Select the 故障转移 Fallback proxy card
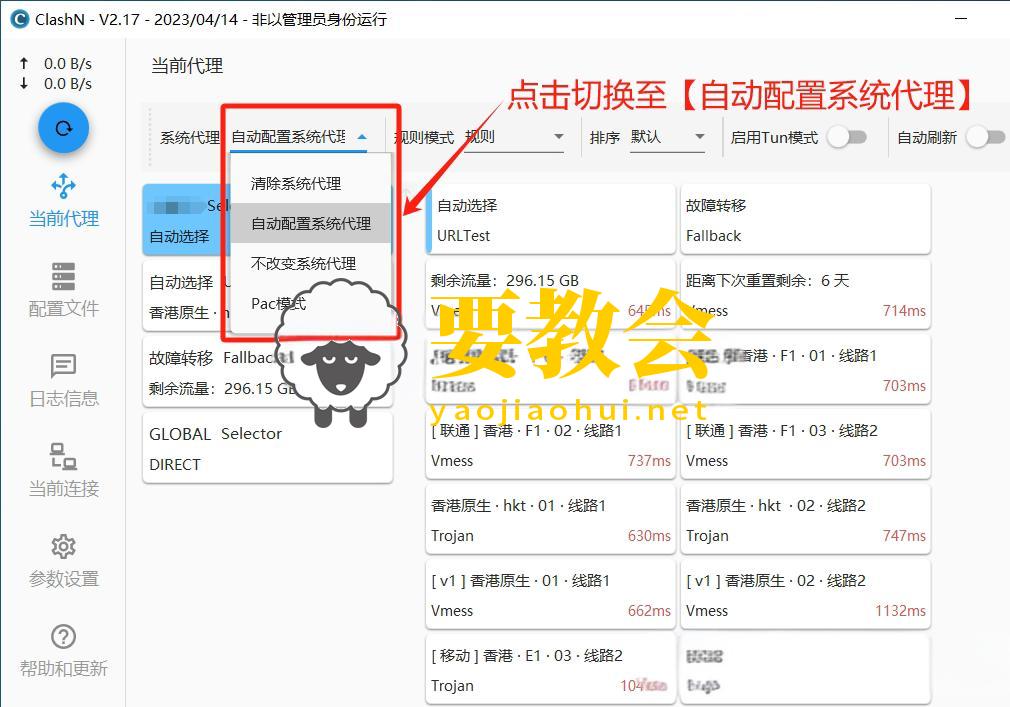Image resolution: width=1010 pixels, height=707 pixels. coord(805,220)
